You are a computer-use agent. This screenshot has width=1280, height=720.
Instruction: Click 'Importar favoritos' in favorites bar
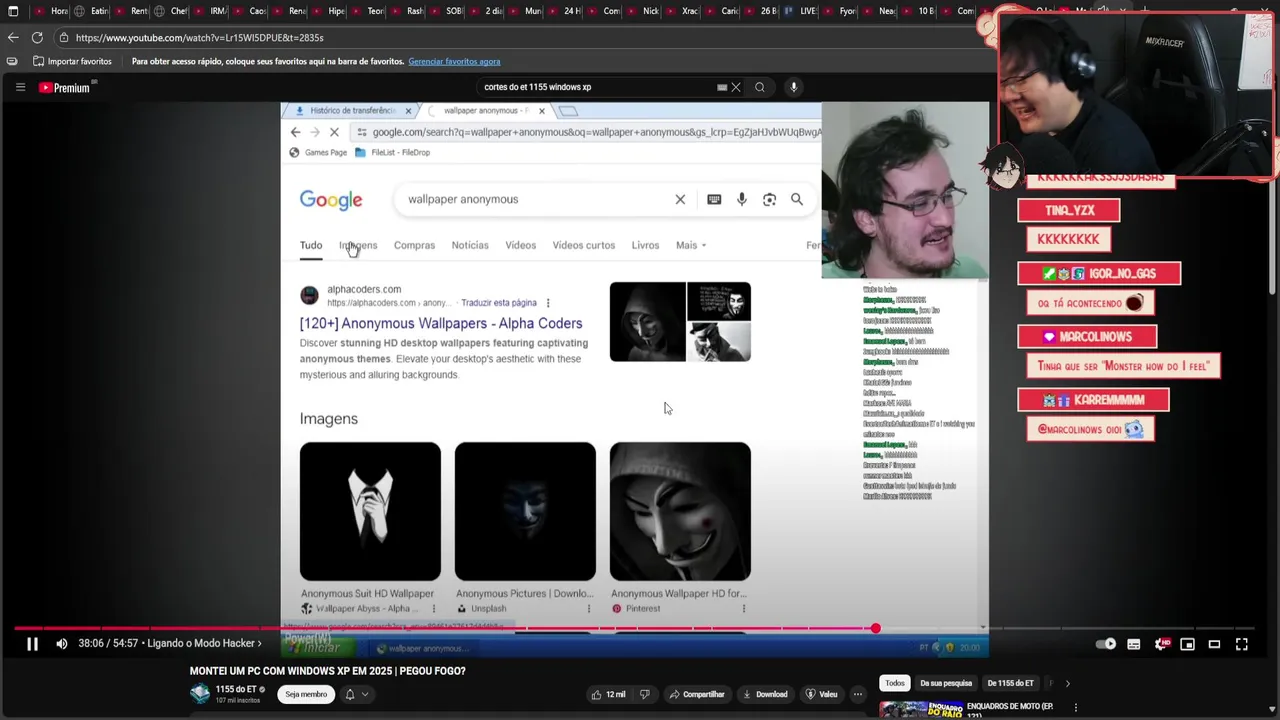click(x=72, y=61)
